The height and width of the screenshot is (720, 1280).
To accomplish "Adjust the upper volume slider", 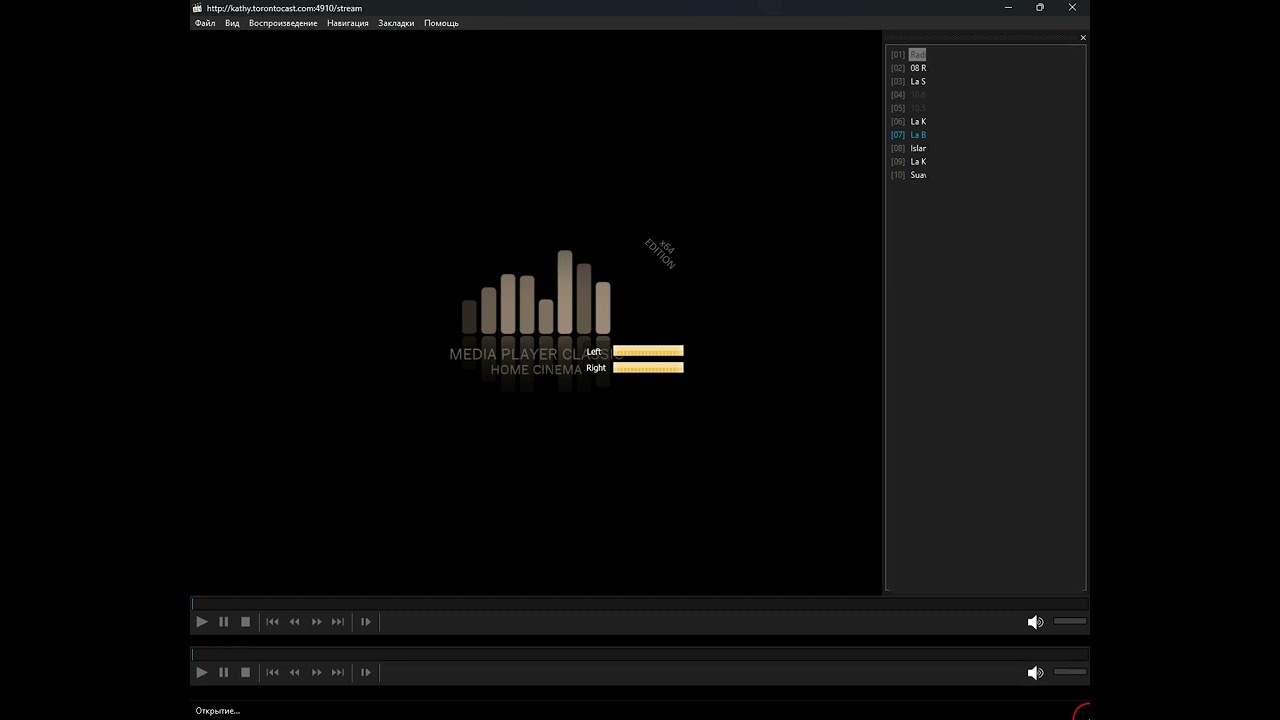I will pos(1070,621).
